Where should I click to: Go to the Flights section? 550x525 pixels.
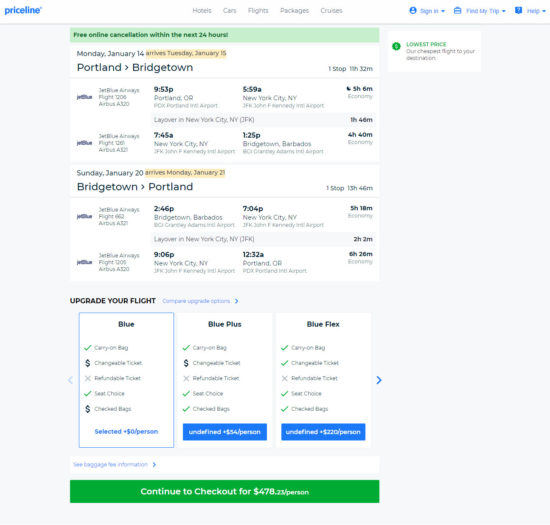click(258, 11)
